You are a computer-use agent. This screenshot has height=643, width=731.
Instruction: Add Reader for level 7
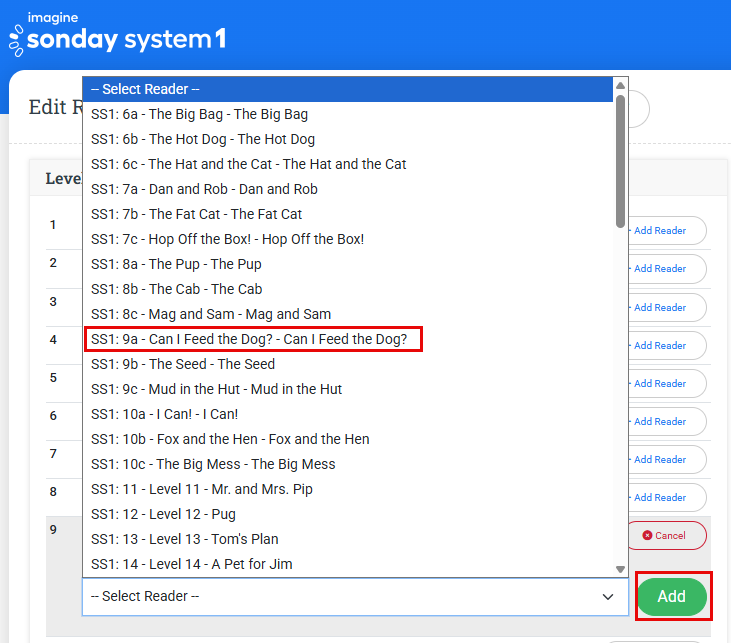[x=666, y=459]
